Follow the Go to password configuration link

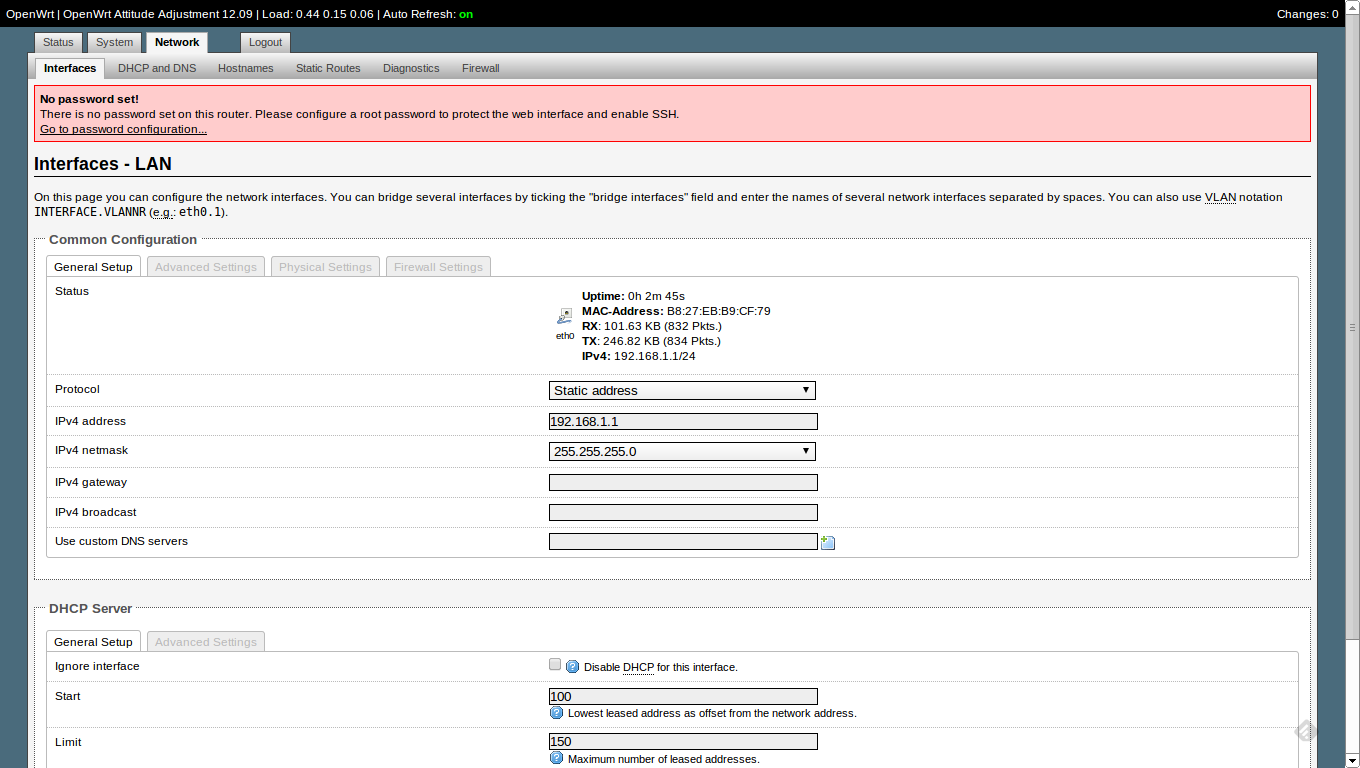point(123,129)
